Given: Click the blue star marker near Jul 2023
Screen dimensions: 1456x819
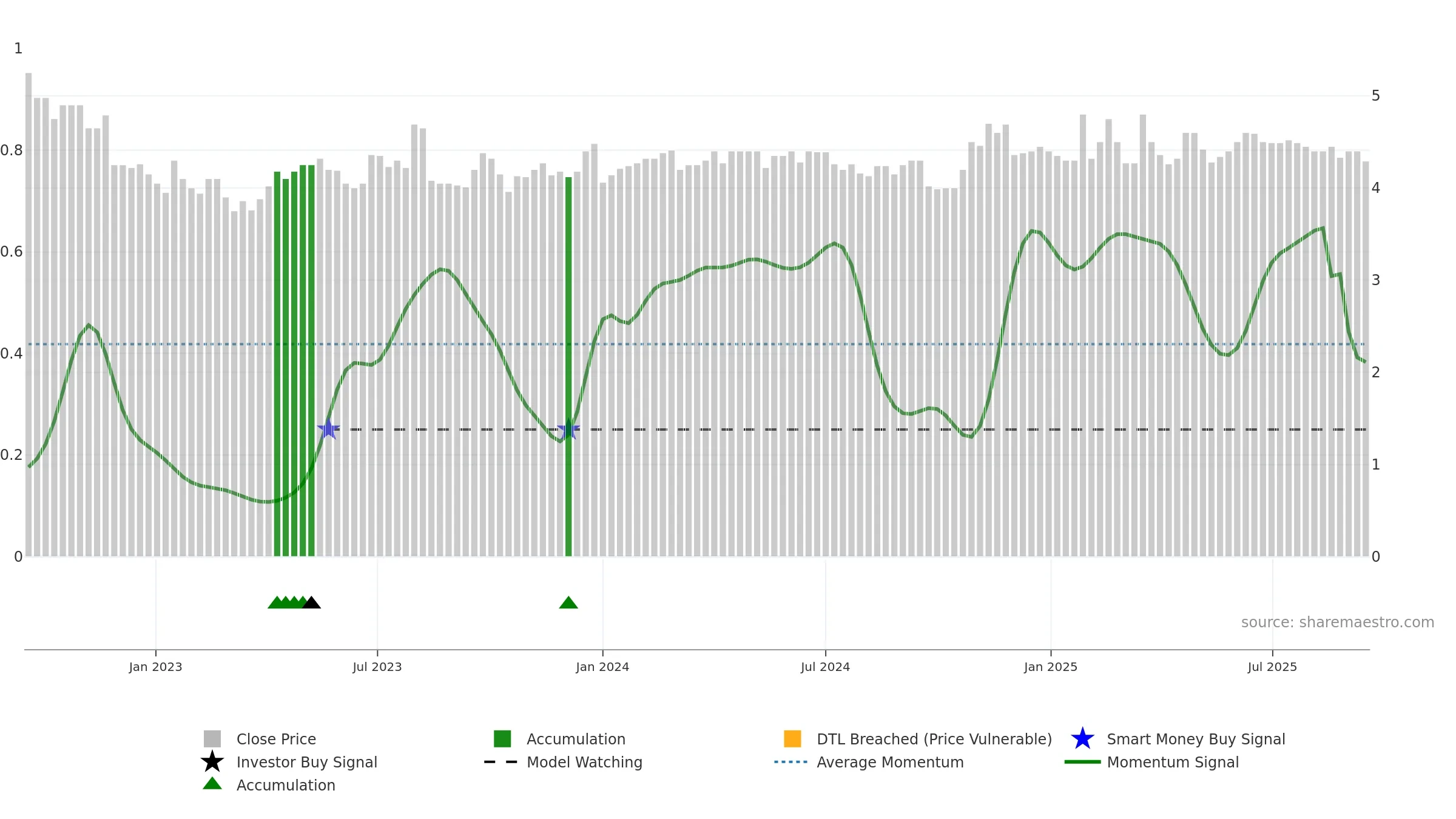Looking at the screenshot, I should 328,429.
